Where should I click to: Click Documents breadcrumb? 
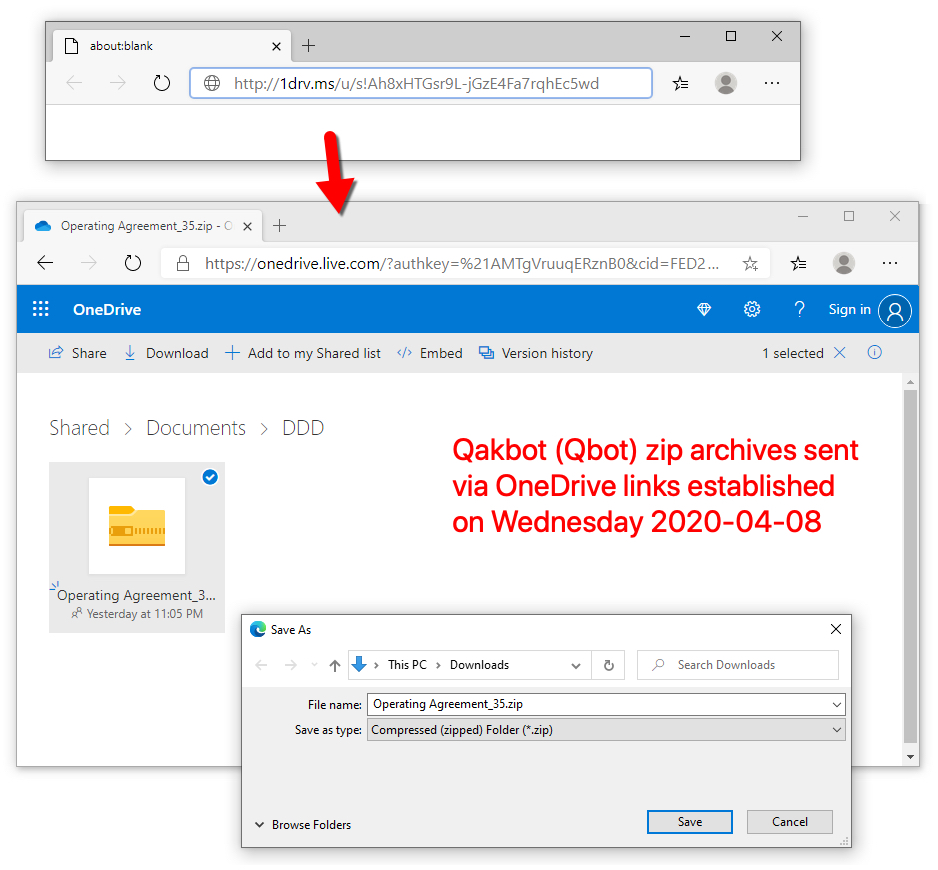[x=196, y=428]
